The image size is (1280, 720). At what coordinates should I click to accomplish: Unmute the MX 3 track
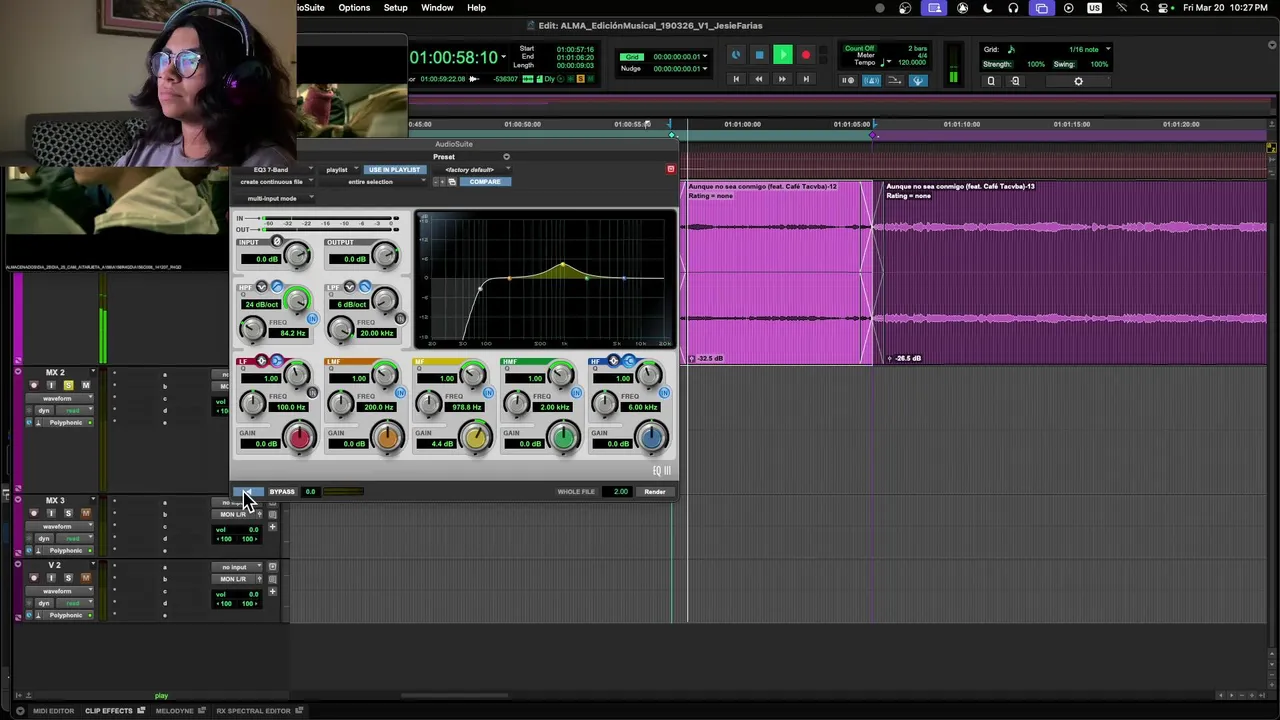(85, 513)
